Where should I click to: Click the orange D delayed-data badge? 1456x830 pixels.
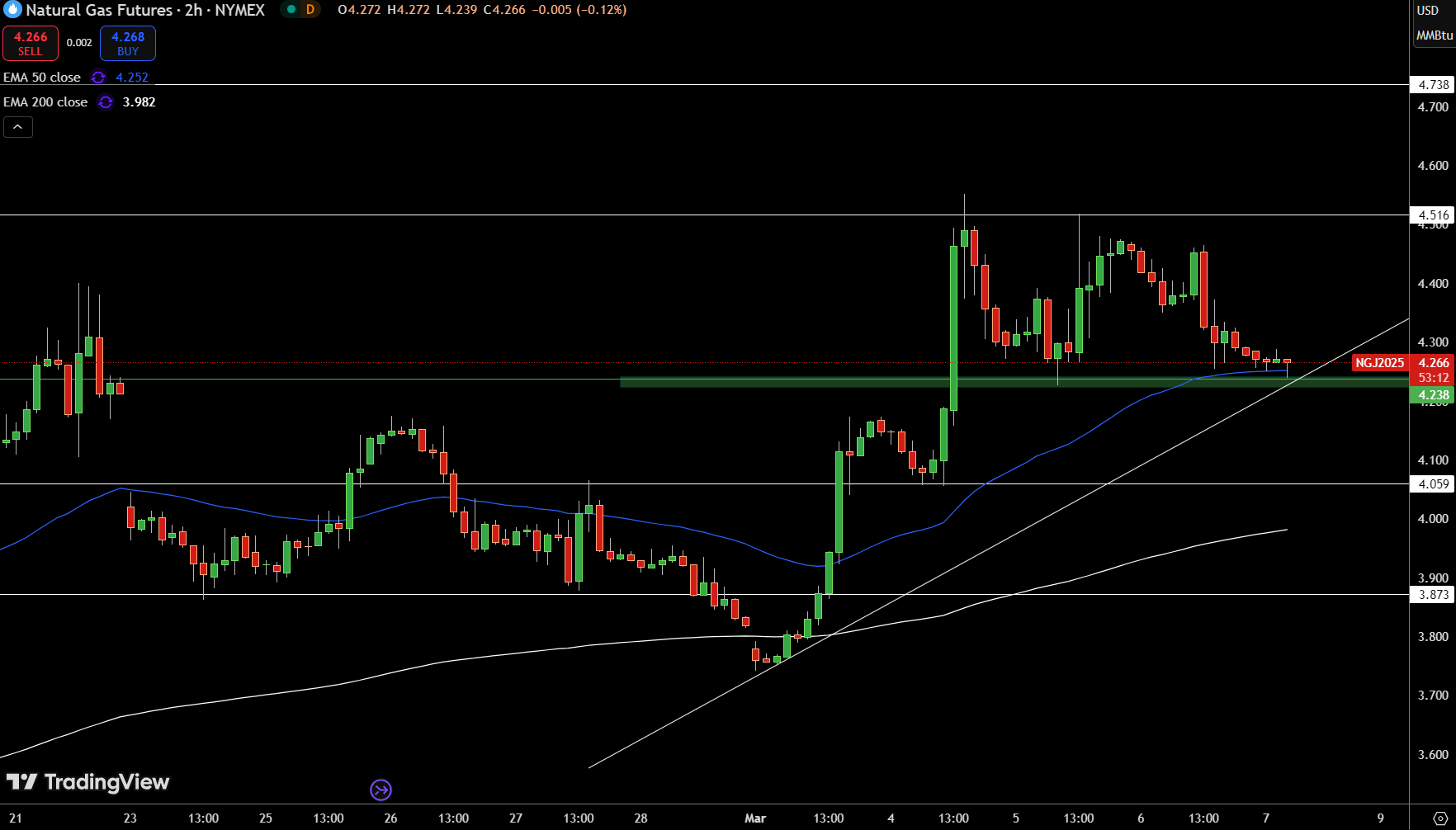pos(310,10)
